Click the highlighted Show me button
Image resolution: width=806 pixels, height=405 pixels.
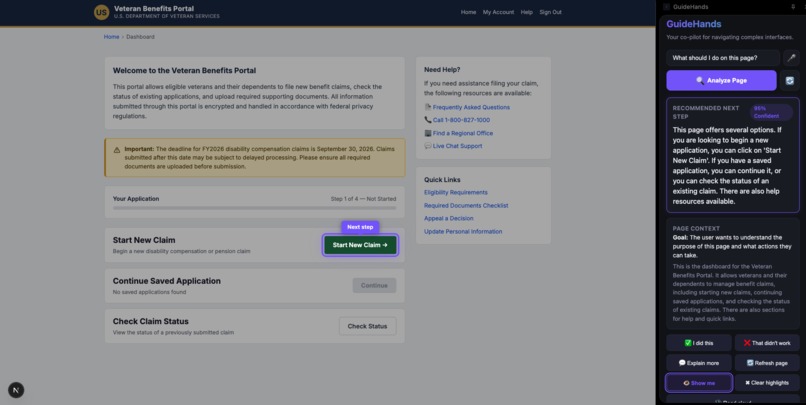(x=699, y=383)
